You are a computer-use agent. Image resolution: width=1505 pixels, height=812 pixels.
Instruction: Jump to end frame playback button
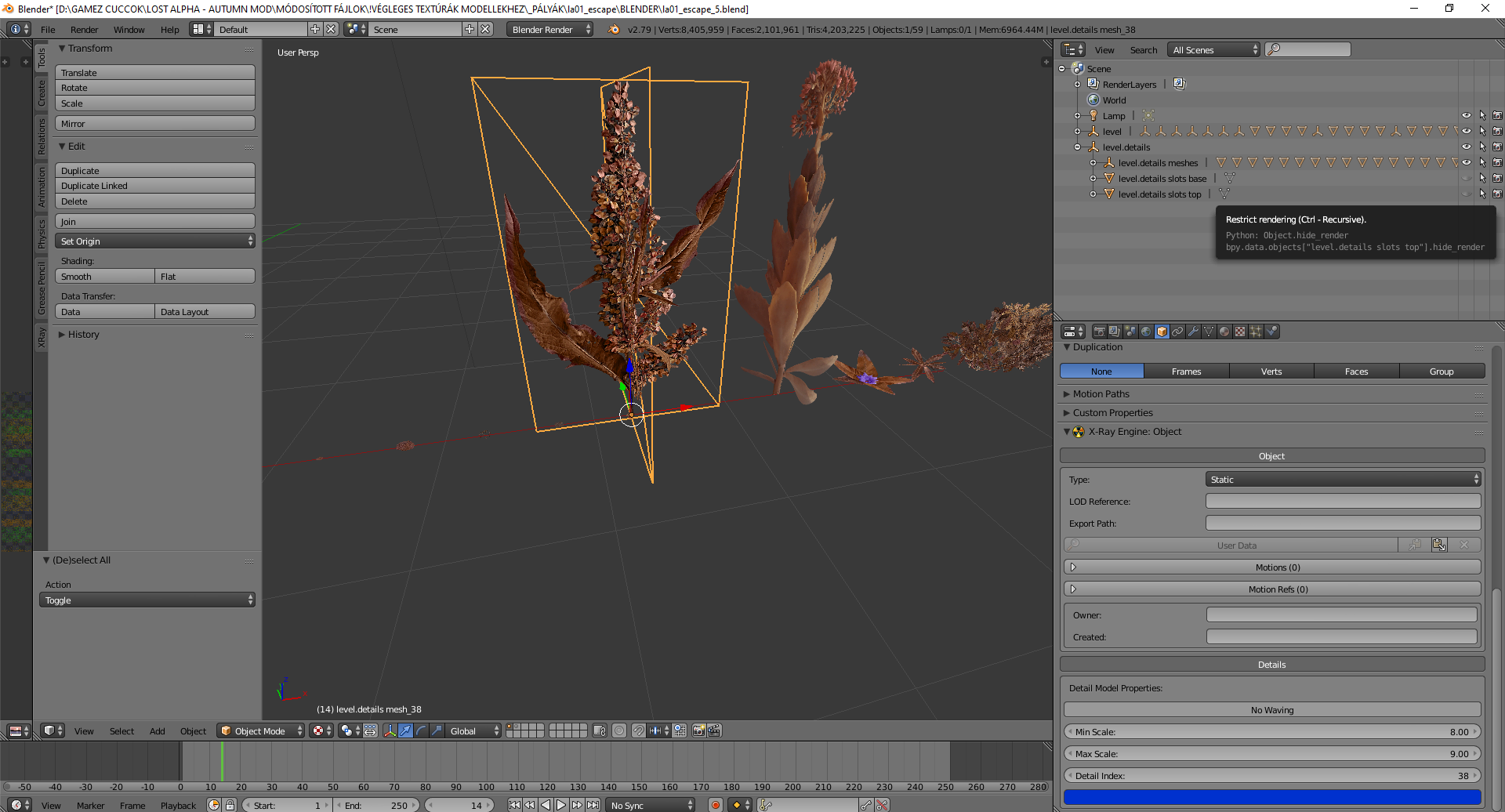pos(594,804)
